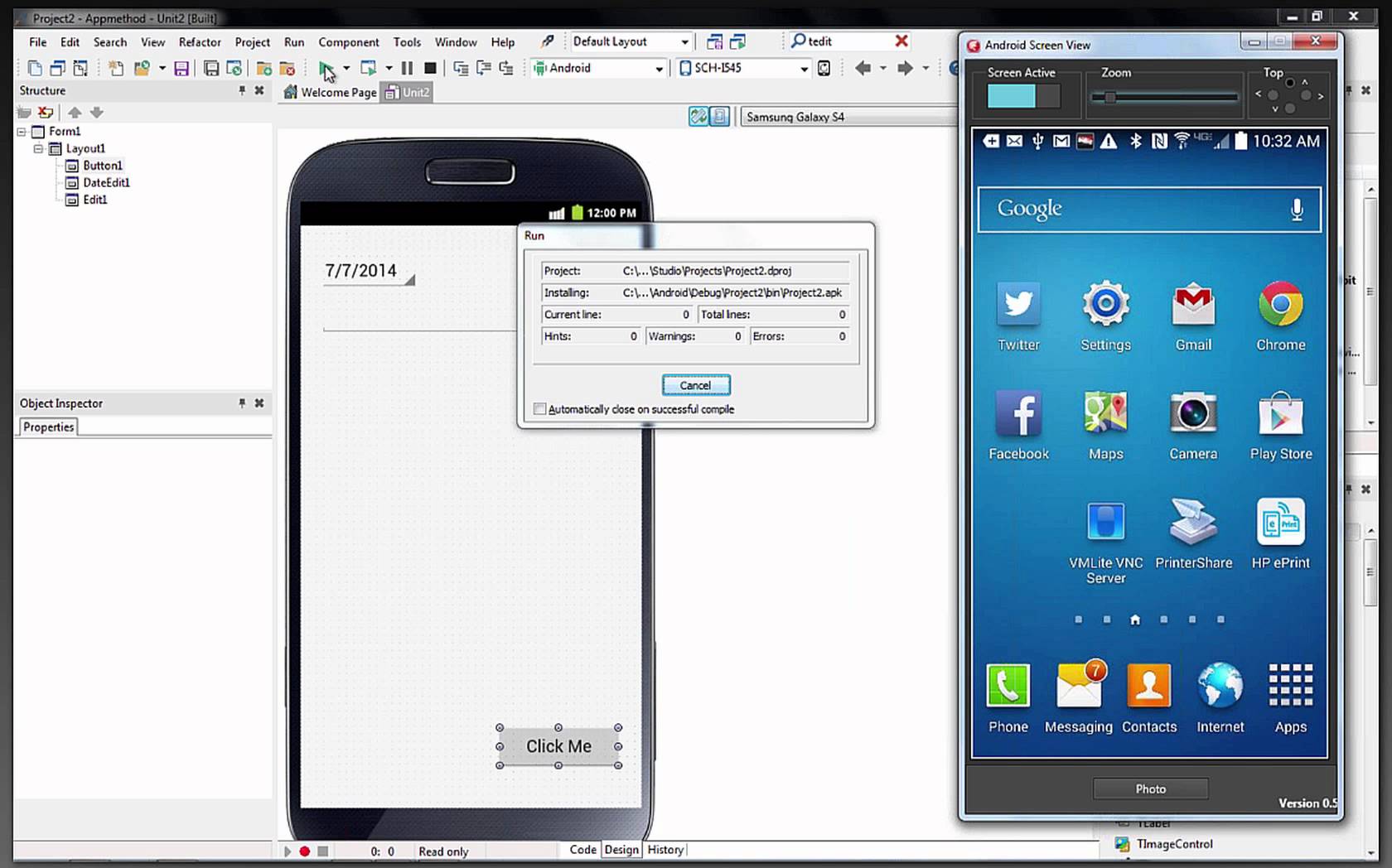
Task: Click the Stop program toolbar icon
Action: tap(430, 68)
